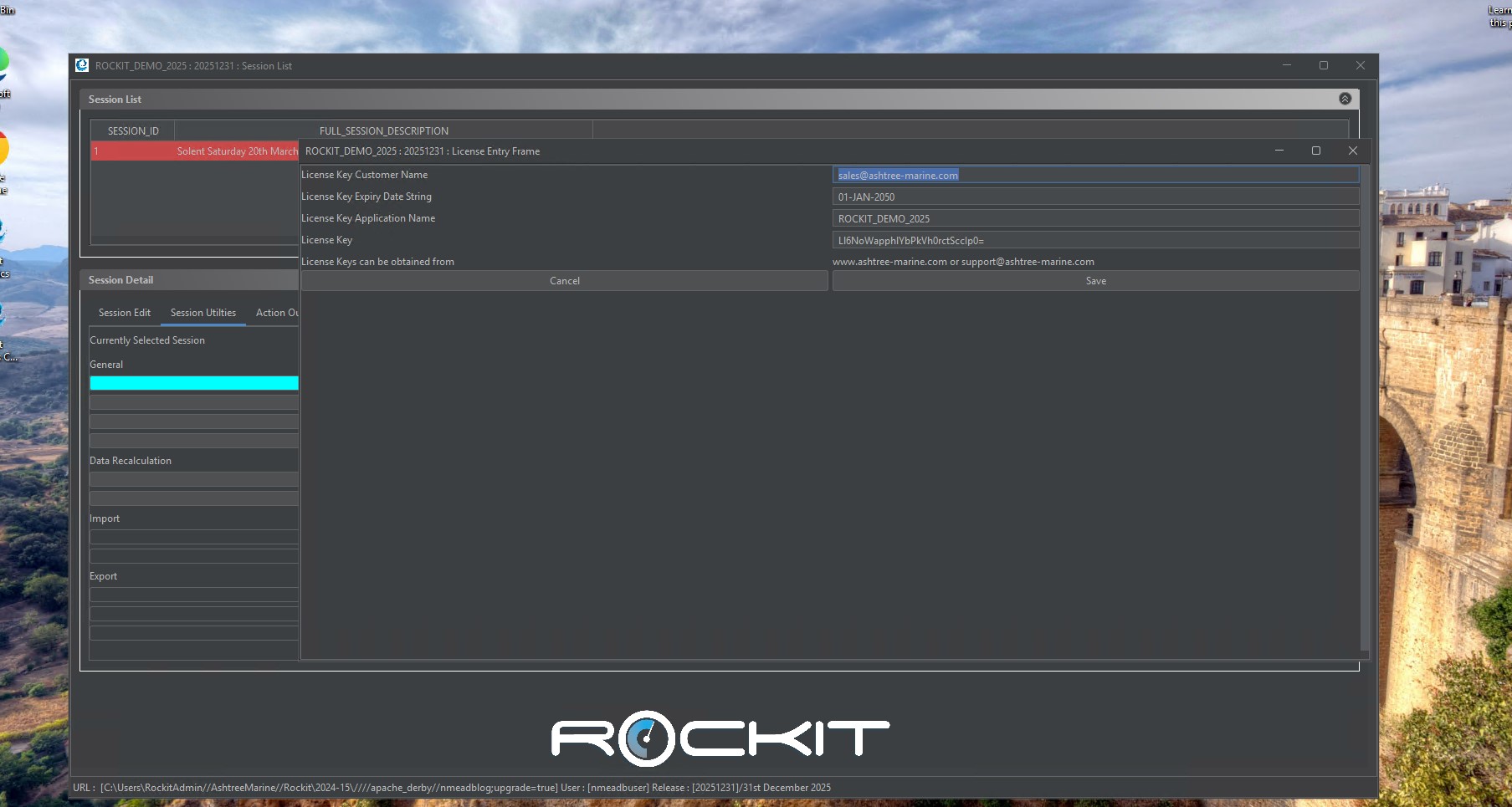The image size is (1512, 807).
Task: Collapse the Session List panel
Action: click(1345, 99)
